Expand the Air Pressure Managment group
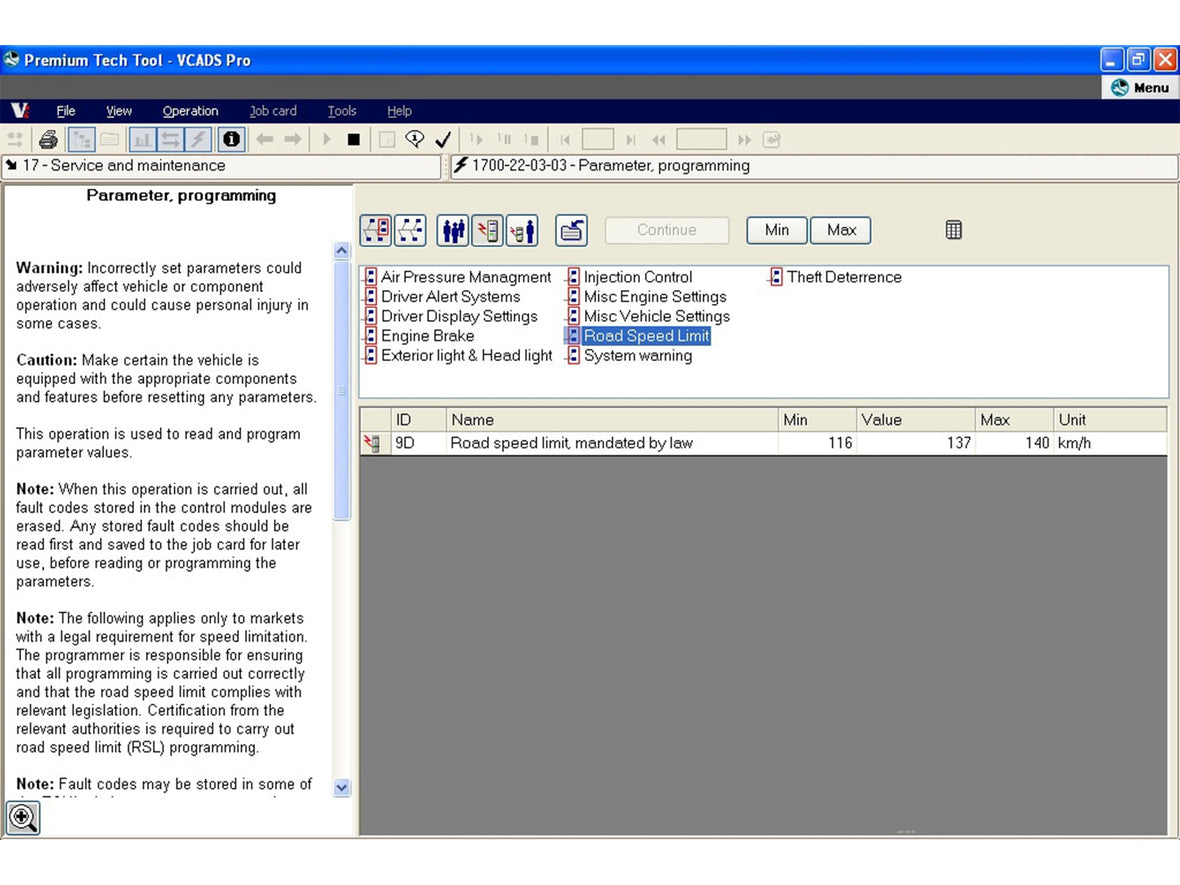Screen dimensions: 1180x885 coord(465,277)
